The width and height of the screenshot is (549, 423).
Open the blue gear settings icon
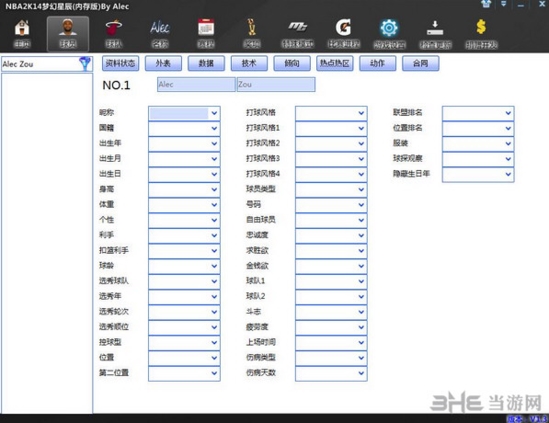(389, 28)
